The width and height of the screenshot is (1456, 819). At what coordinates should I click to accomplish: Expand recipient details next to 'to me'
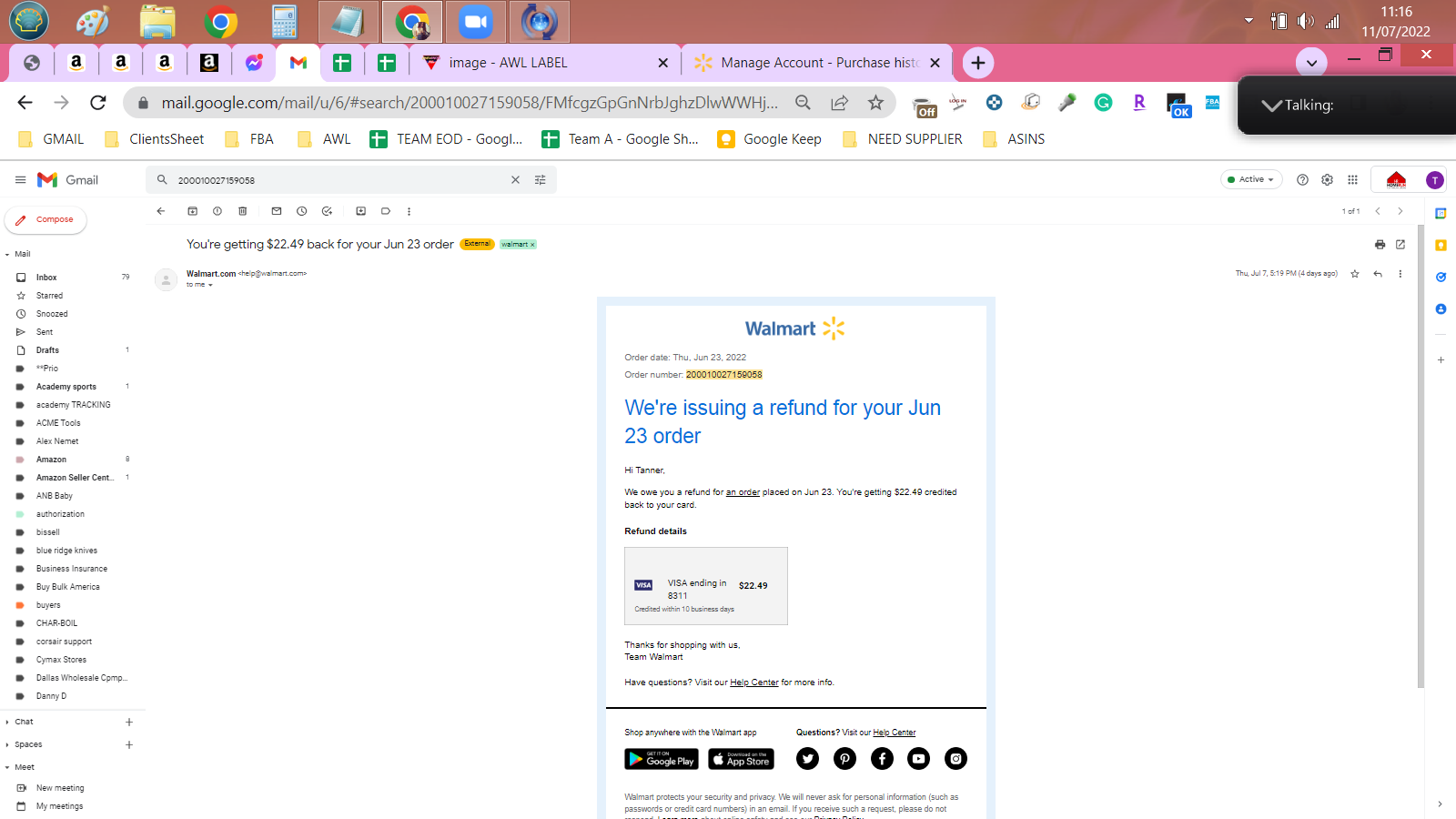210,285
